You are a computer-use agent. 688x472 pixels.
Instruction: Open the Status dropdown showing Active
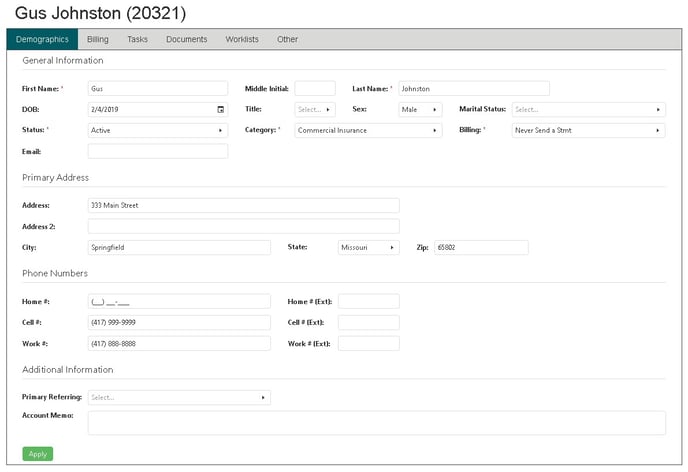(x=157, y=130)
